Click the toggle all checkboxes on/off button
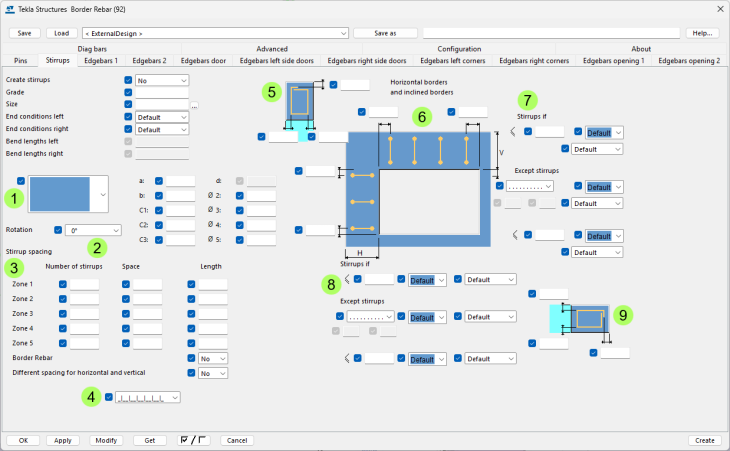Viewport: 730px width, 451px height. pos(191,440)
